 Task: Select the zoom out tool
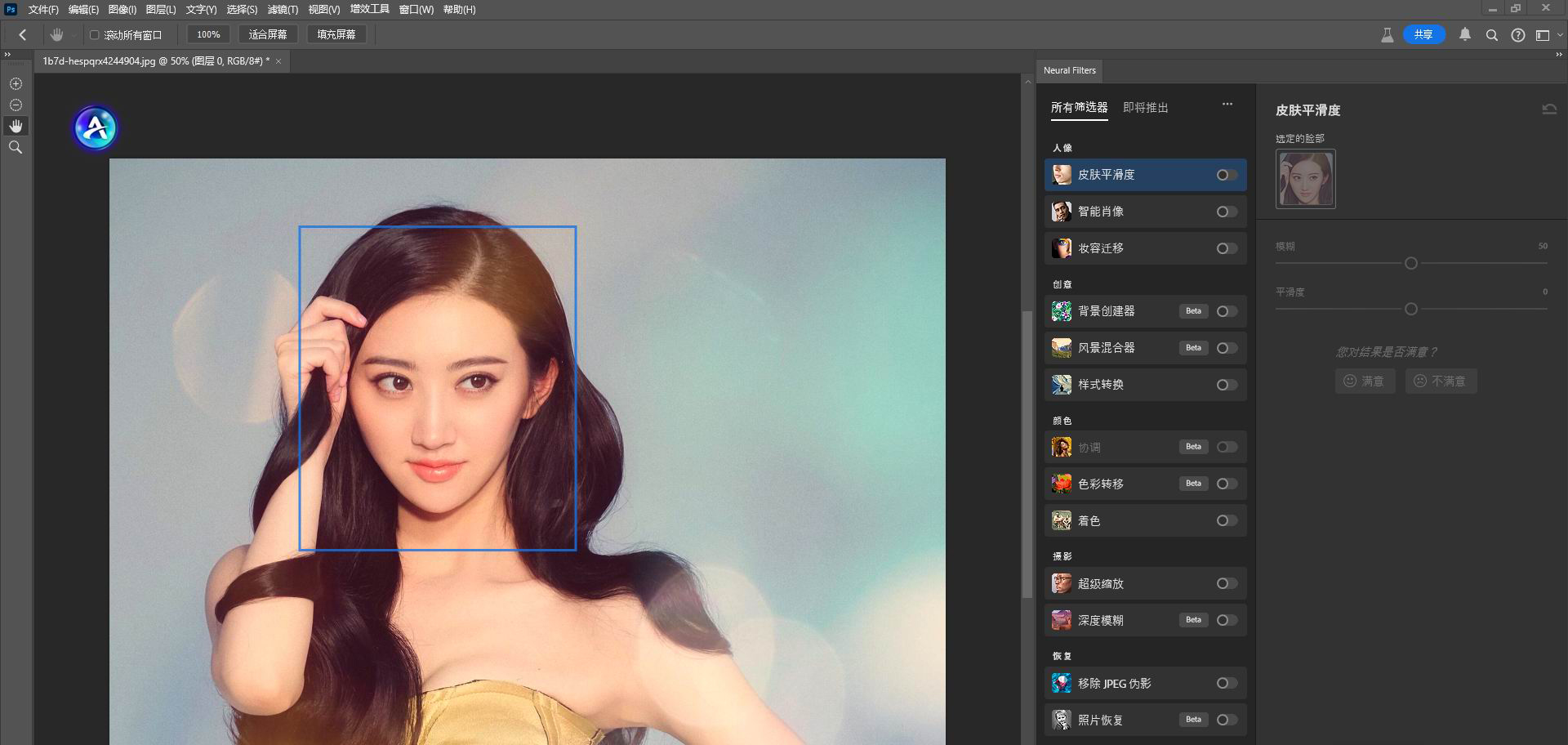click(16, 105)
